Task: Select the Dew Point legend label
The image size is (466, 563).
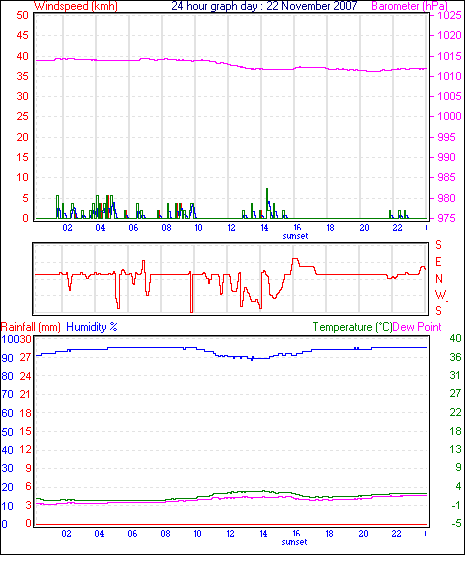Action: (x=417, y=327)
